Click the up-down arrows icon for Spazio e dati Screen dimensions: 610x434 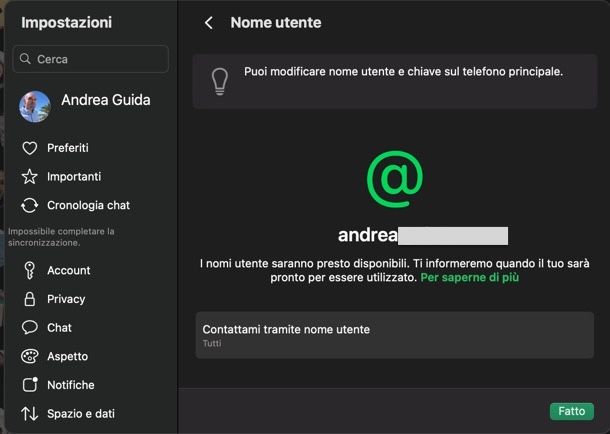tap(30, 413)
